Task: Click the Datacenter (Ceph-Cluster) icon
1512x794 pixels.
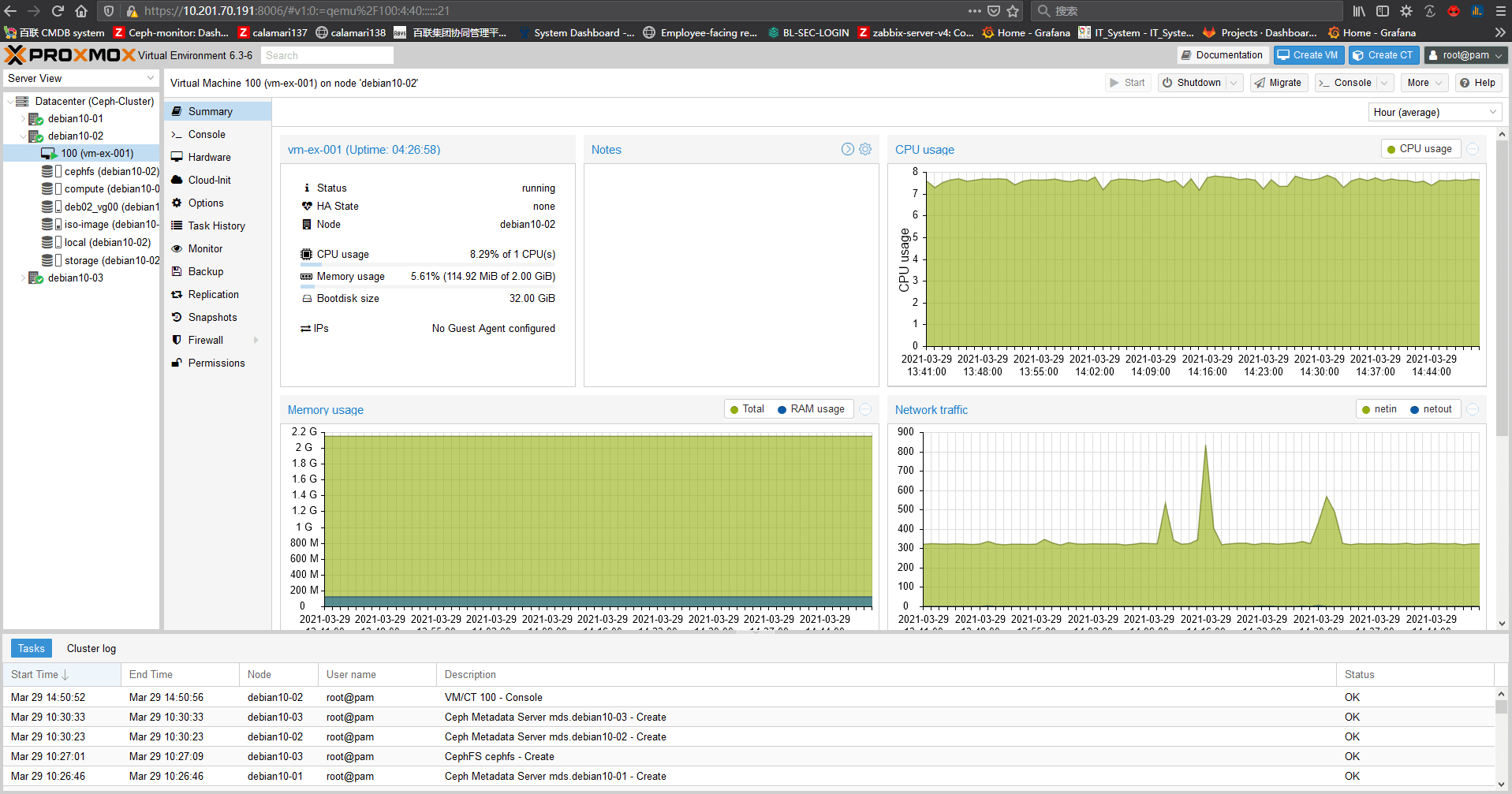Action: [22, 102]
